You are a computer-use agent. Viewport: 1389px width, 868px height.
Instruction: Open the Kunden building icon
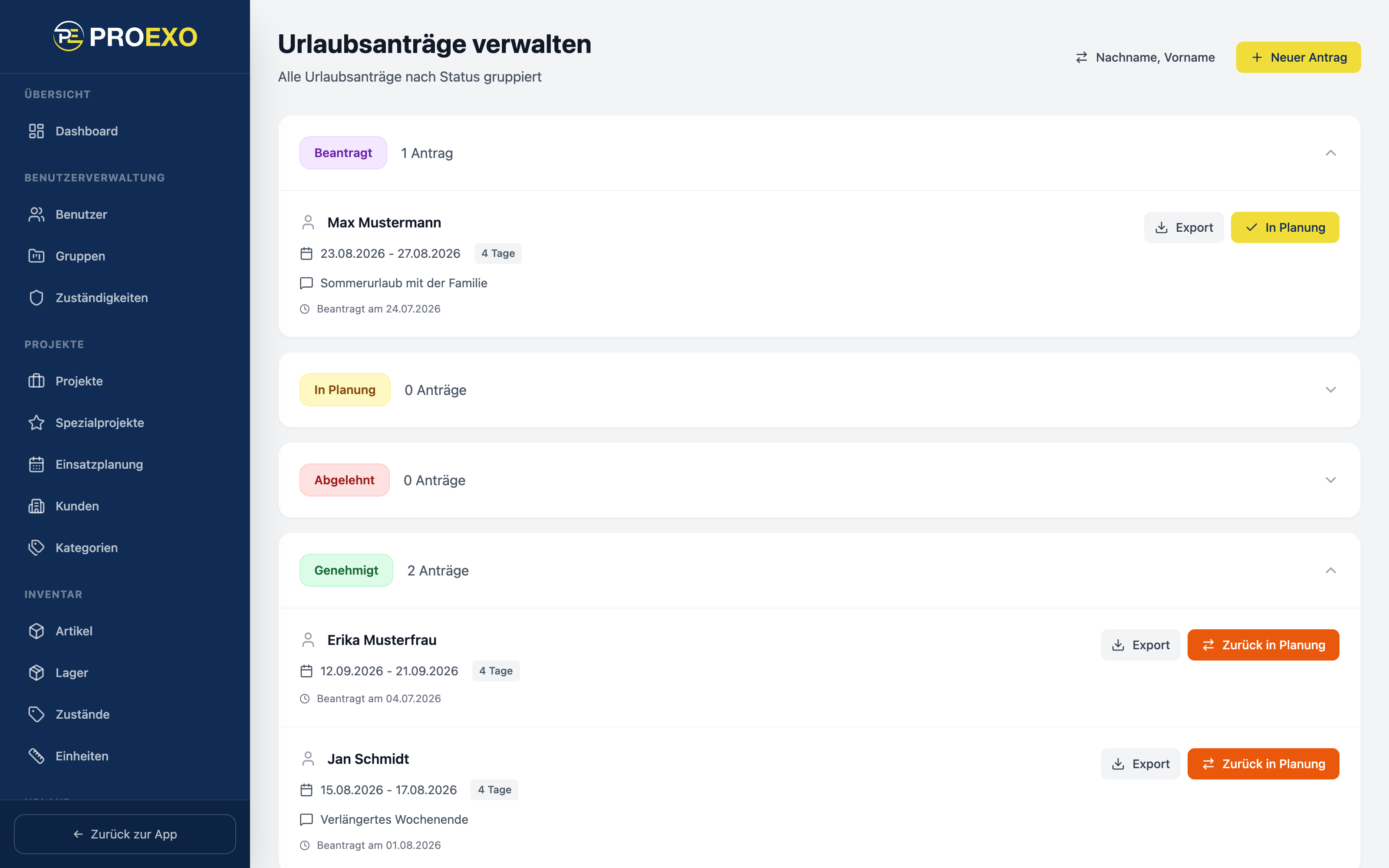click(36, 506)
